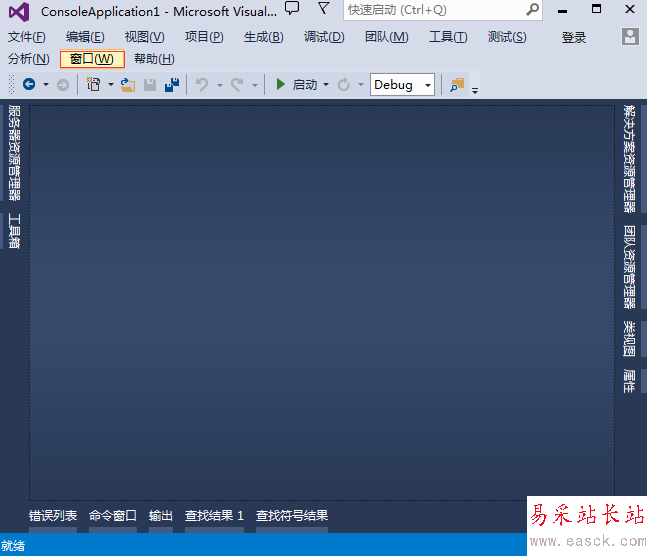Open the 工具(T) menu
The height and width of the screenshot is (556, 647).
[448, 37]
